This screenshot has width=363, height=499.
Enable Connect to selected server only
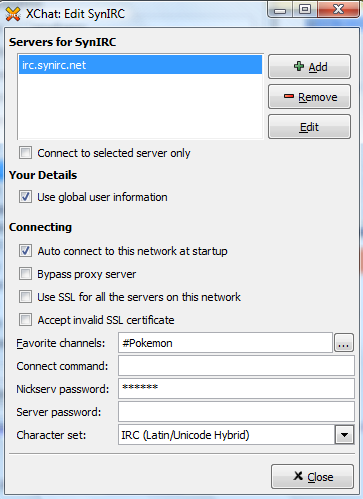point(26,153)
